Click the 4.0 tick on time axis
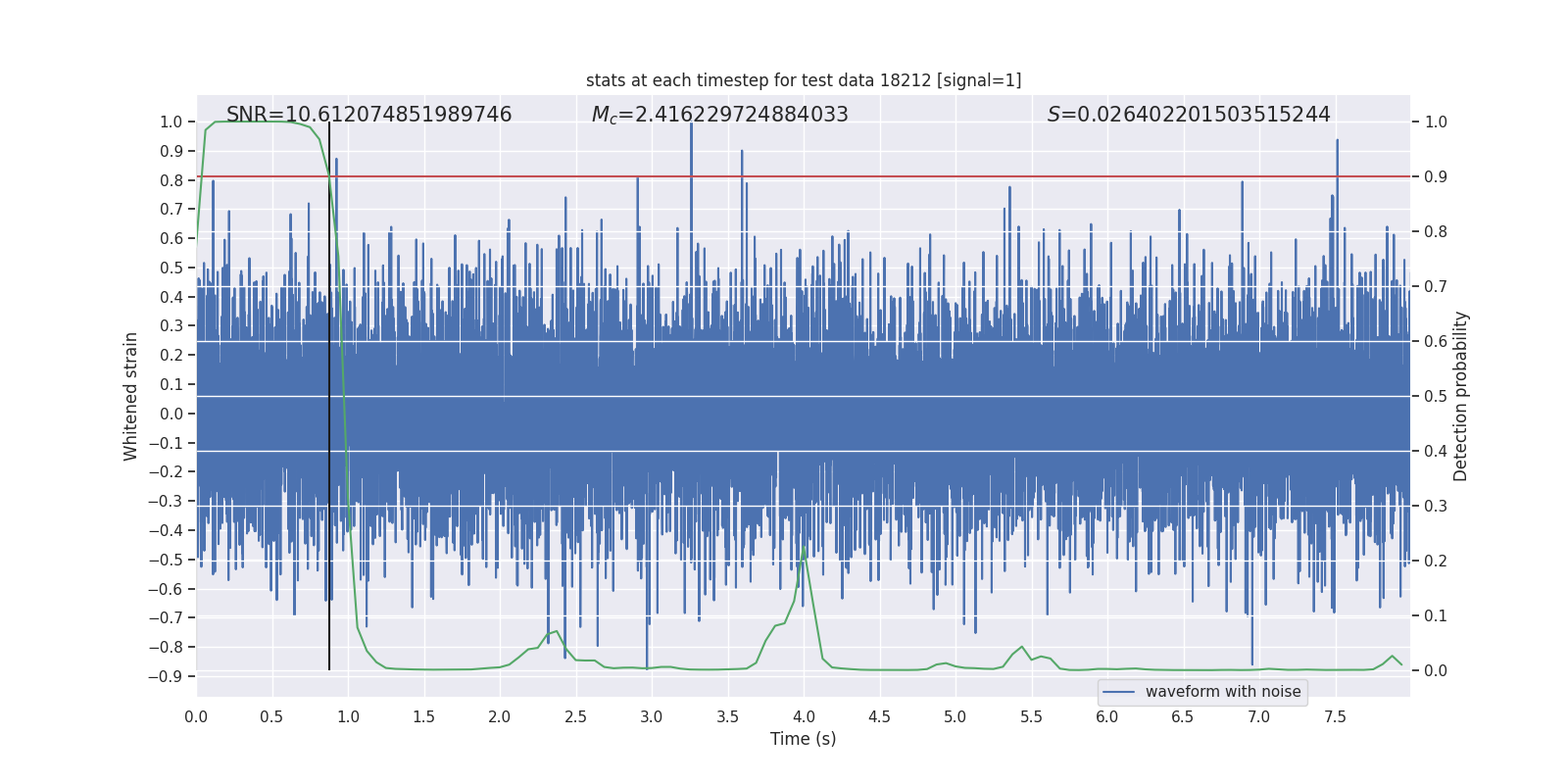The image size is (1568, 784). (x=804, y=716)
